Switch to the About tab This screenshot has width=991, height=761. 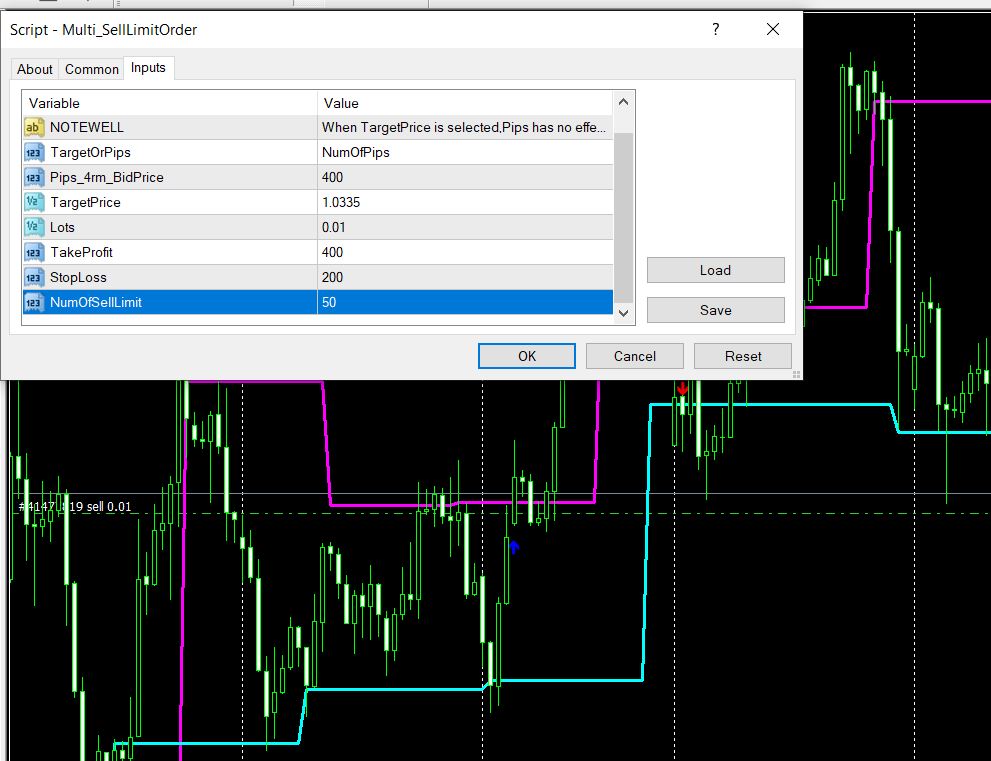tap(33, 69)
